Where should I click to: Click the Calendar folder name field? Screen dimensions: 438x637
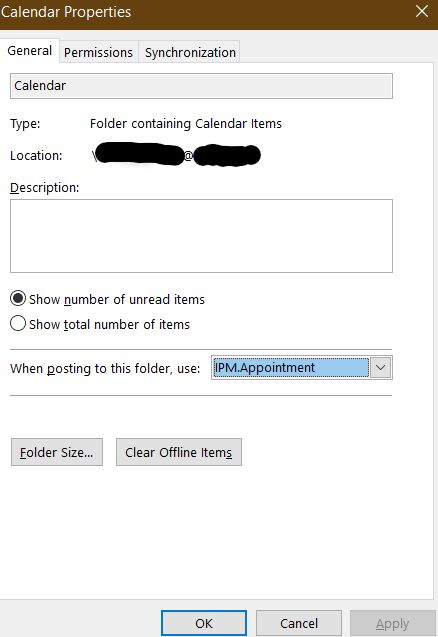pos(201,86)
